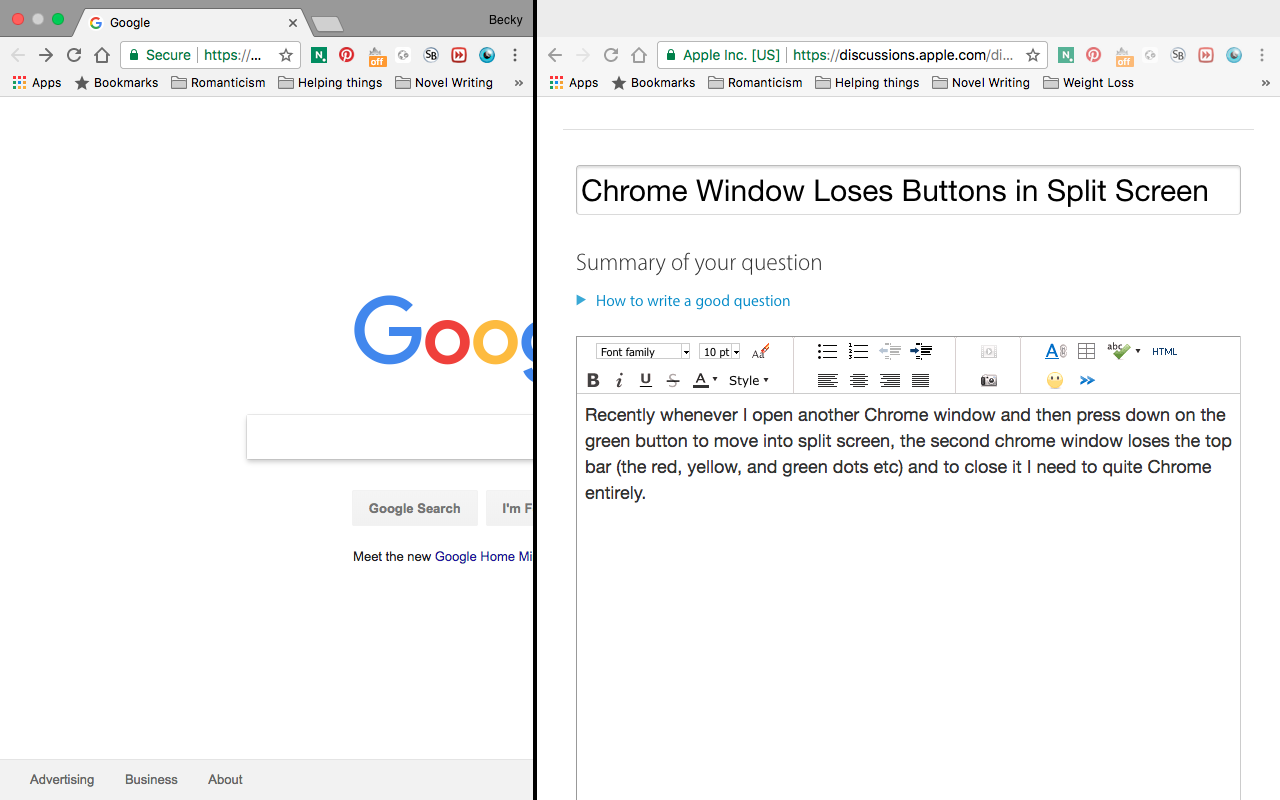
Task: Insert a bulleted list in the editor
Action: (827, 351)
